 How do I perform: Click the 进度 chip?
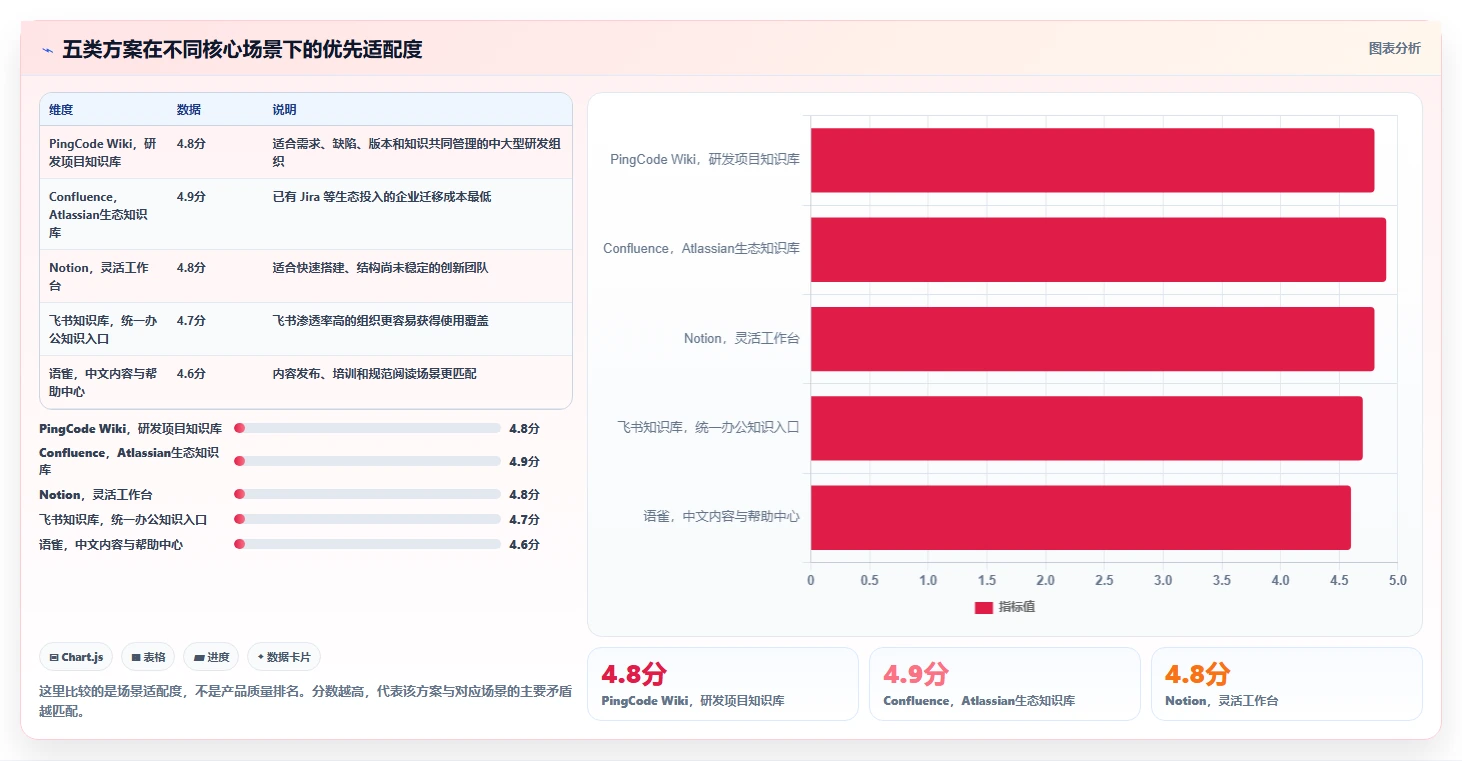click(211, 657)
